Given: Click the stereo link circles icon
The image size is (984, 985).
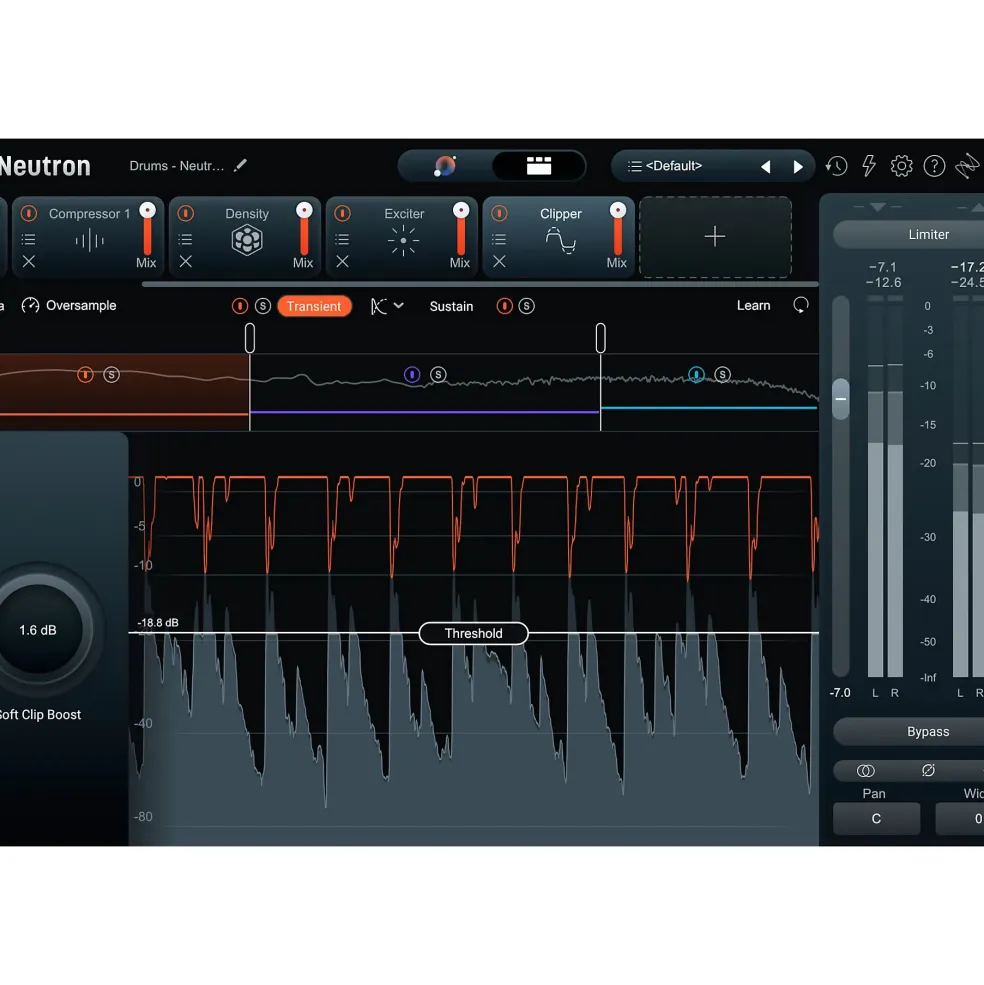Looking at the screenshot, I should click(866, 771).
